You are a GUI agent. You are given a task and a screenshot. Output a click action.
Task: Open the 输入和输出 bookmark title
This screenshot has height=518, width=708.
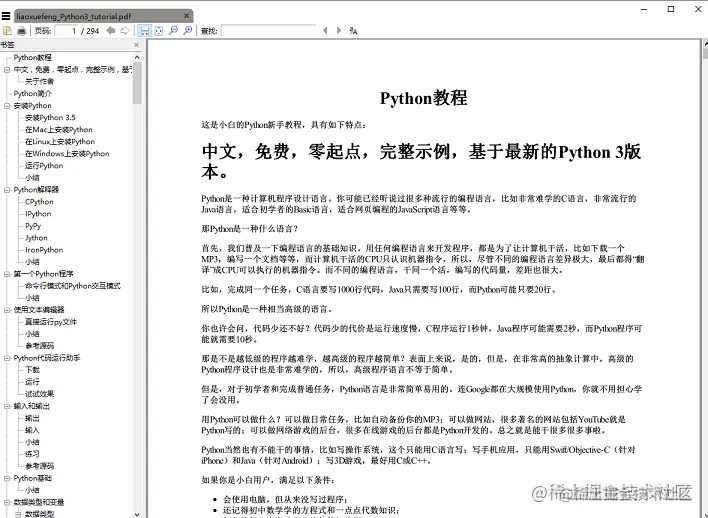coord(32,406)
